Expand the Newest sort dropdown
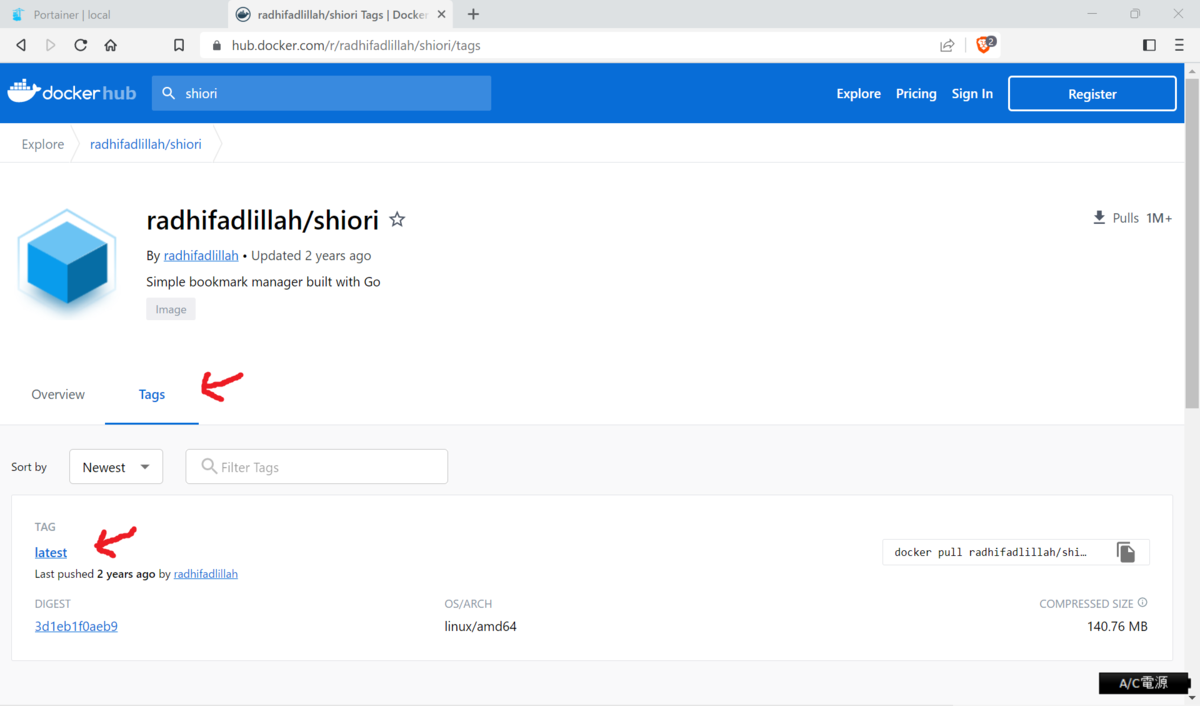The width and height of the screenshot is (1200, 706). click(x=116, y=467)
